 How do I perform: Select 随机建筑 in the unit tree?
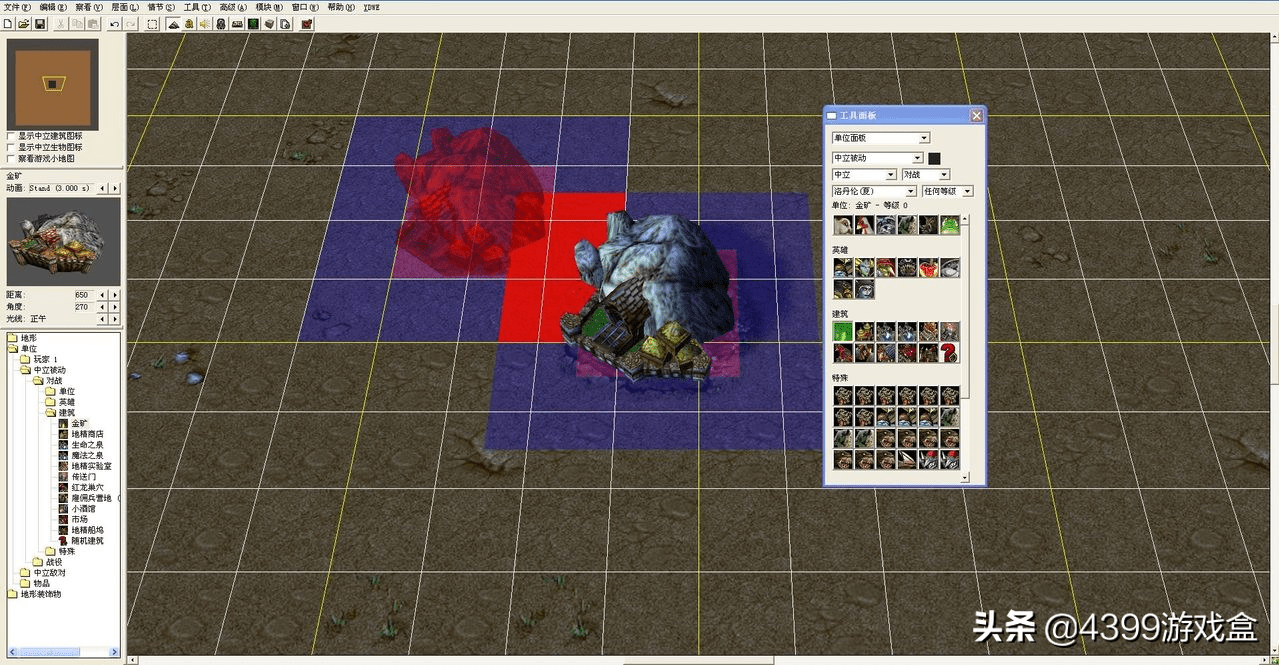click(x=87, y=540)
